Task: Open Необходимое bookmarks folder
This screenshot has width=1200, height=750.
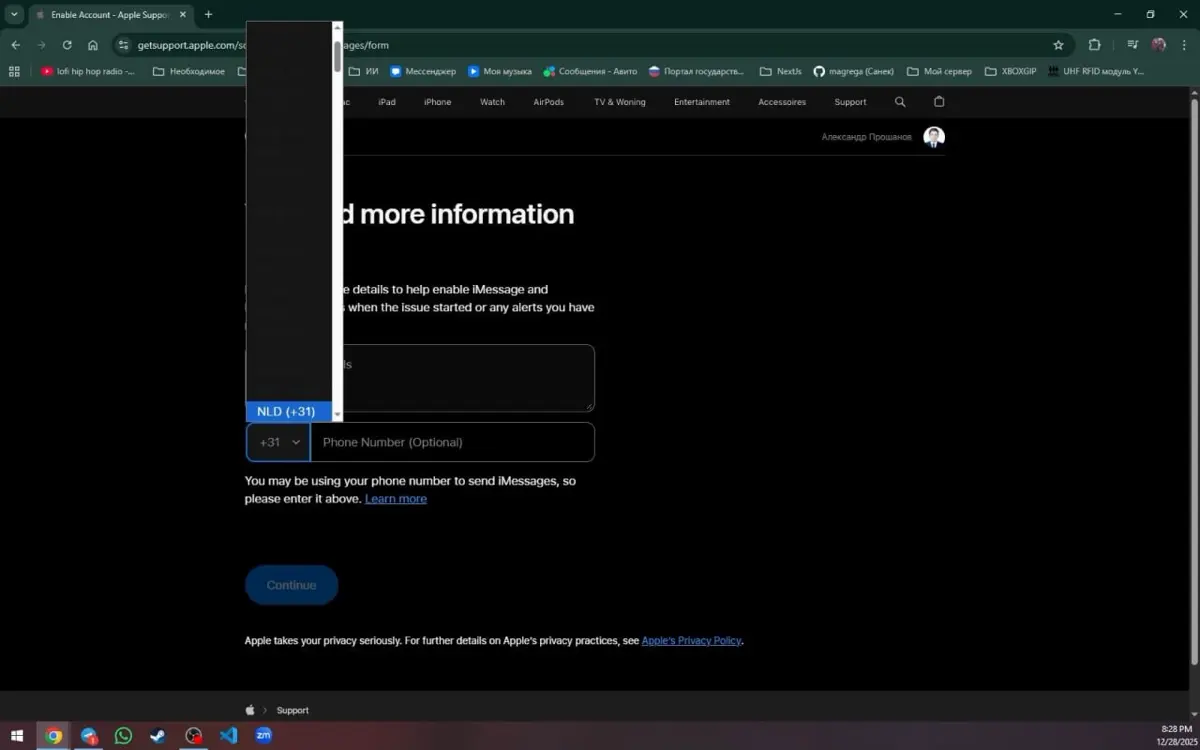Action: coord(189,71)
